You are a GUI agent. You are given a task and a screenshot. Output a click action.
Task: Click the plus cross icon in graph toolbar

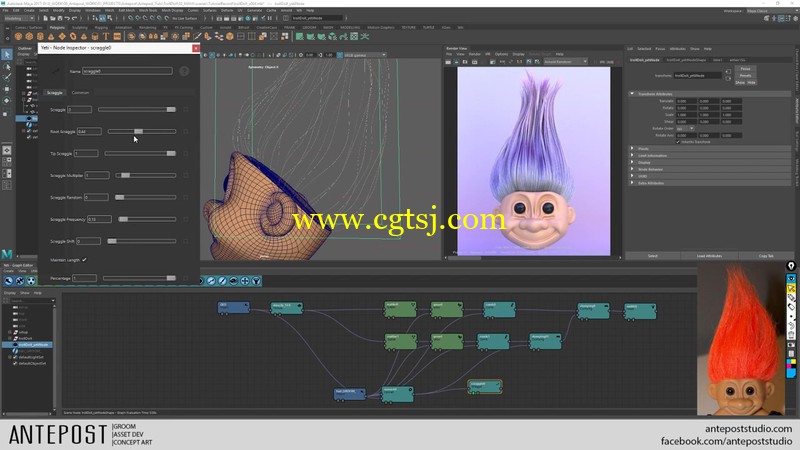pyautogui.click(x=245, y=281)
